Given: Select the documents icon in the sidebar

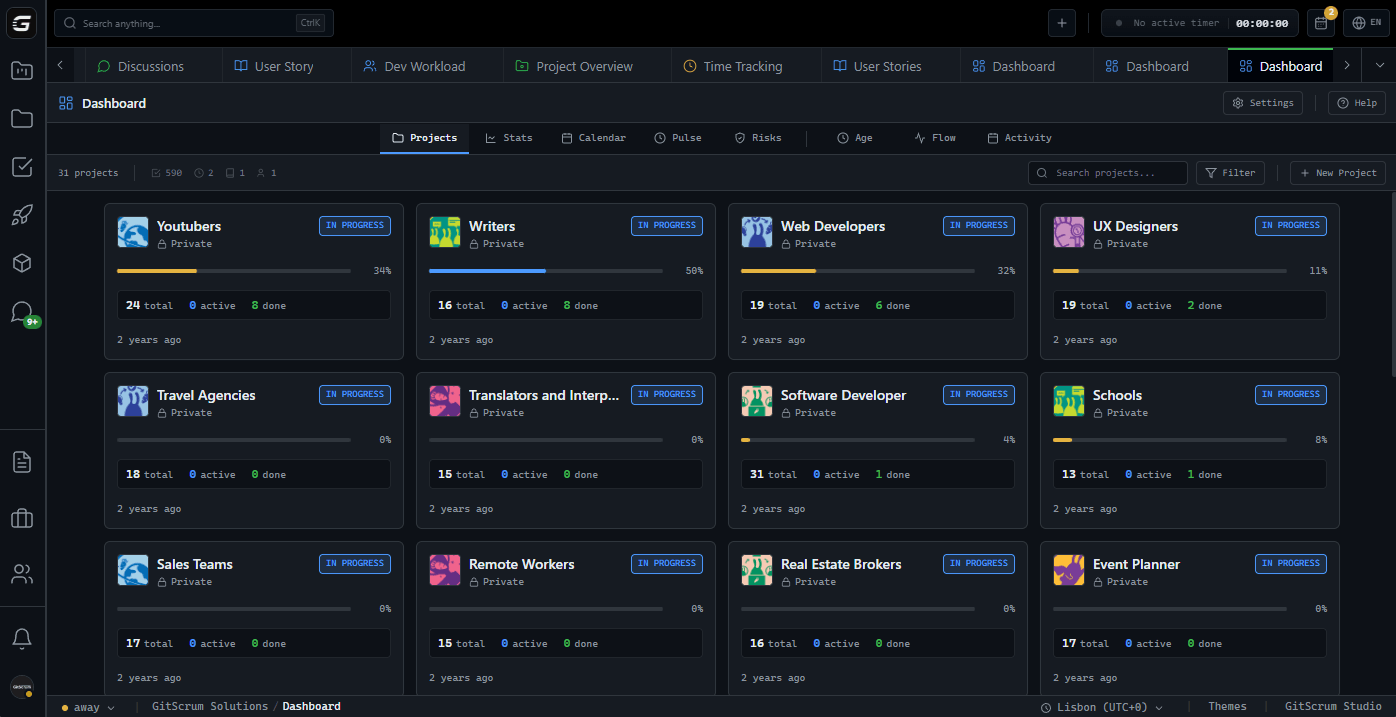Looking at the screenshot, I should click(22, 461).
